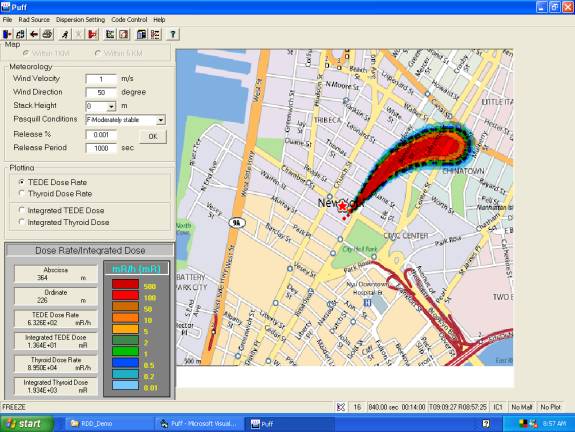Click the exit door toolbar icon

click(7, 34)
